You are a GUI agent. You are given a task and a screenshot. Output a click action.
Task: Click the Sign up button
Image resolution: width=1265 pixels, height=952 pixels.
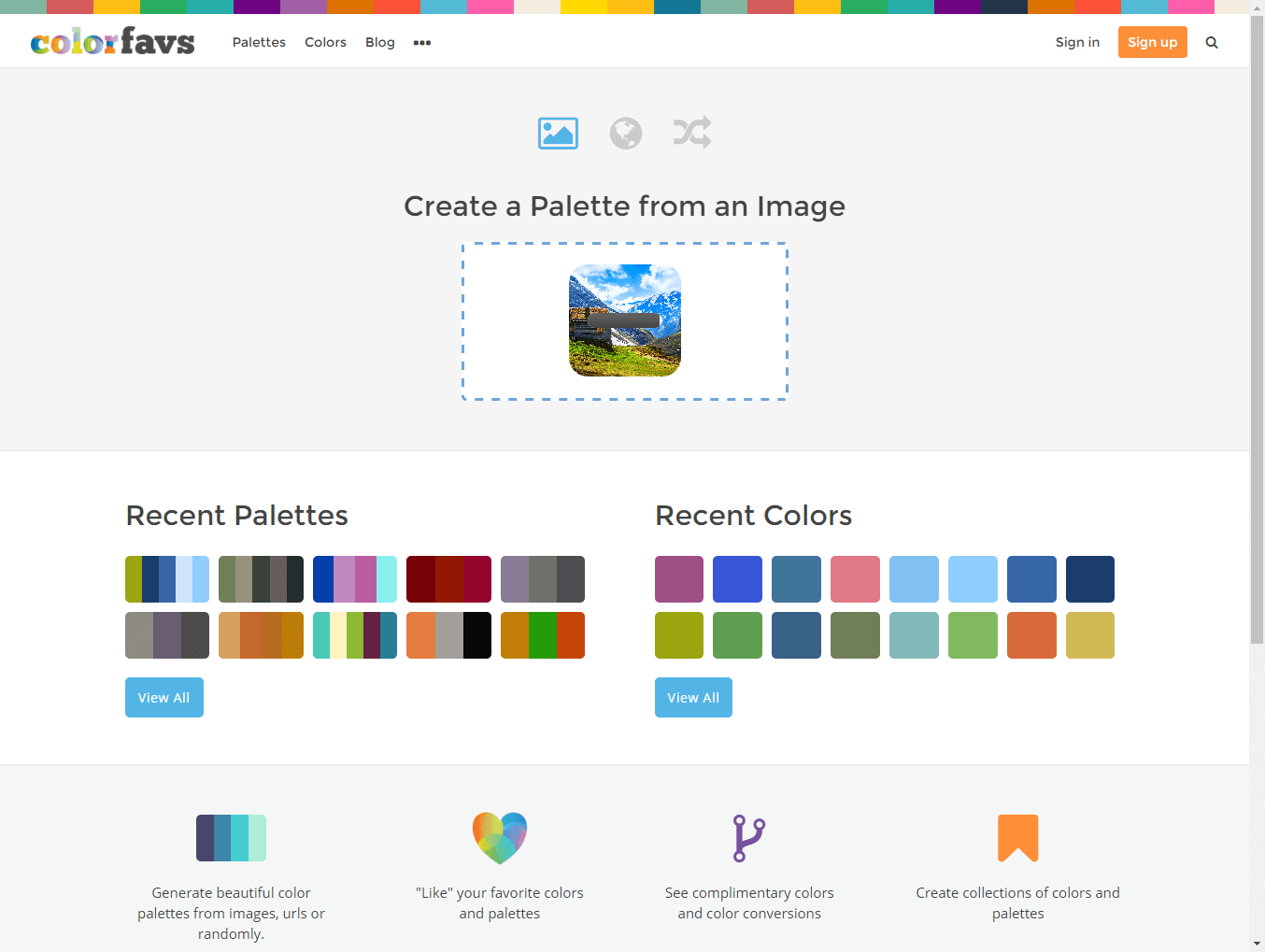(x=1152, y=42)
